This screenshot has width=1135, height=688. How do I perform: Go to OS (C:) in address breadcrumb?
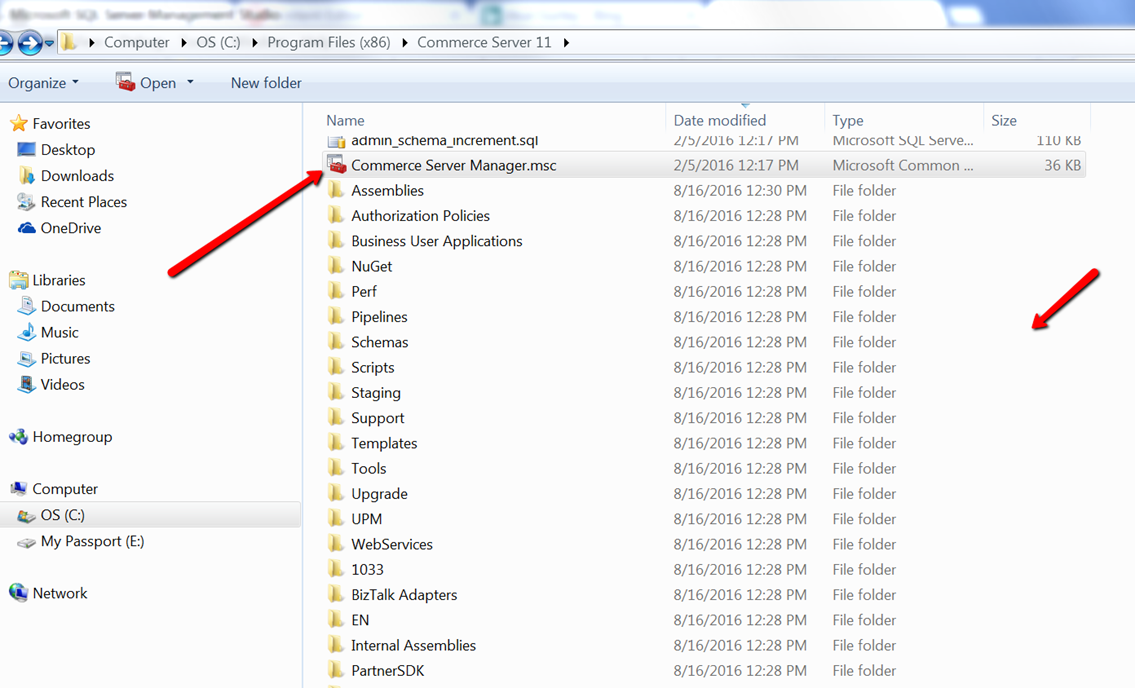pyautogui.click(x=218, y=43)
